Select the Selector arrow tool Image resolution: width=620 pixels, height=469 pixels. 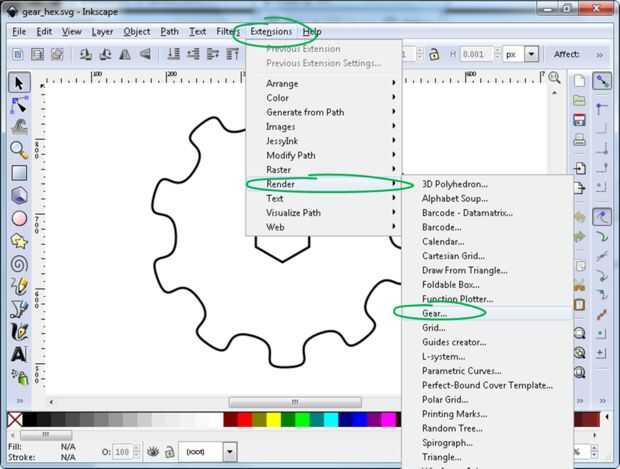tap(19, 83)
